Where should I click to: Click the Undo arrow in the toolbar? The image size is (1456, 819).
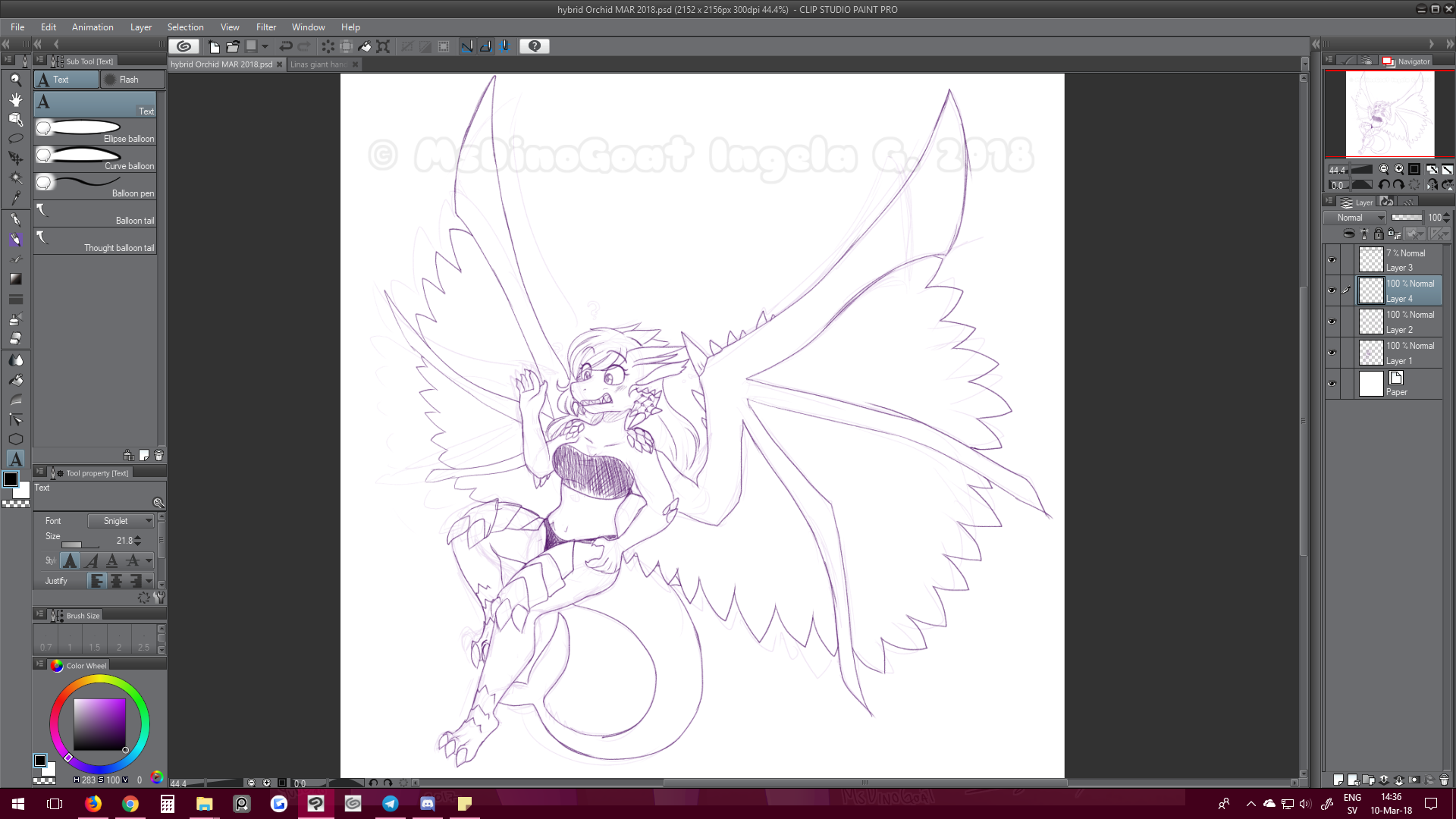(x=286, y=46)
